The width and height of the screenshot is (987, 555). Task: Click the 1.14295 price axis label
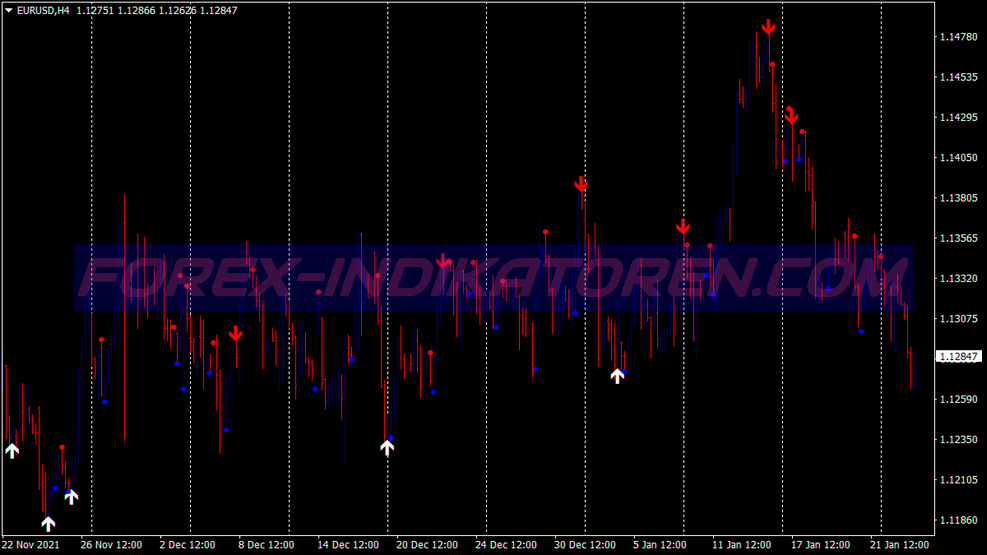tap(959, 118)
